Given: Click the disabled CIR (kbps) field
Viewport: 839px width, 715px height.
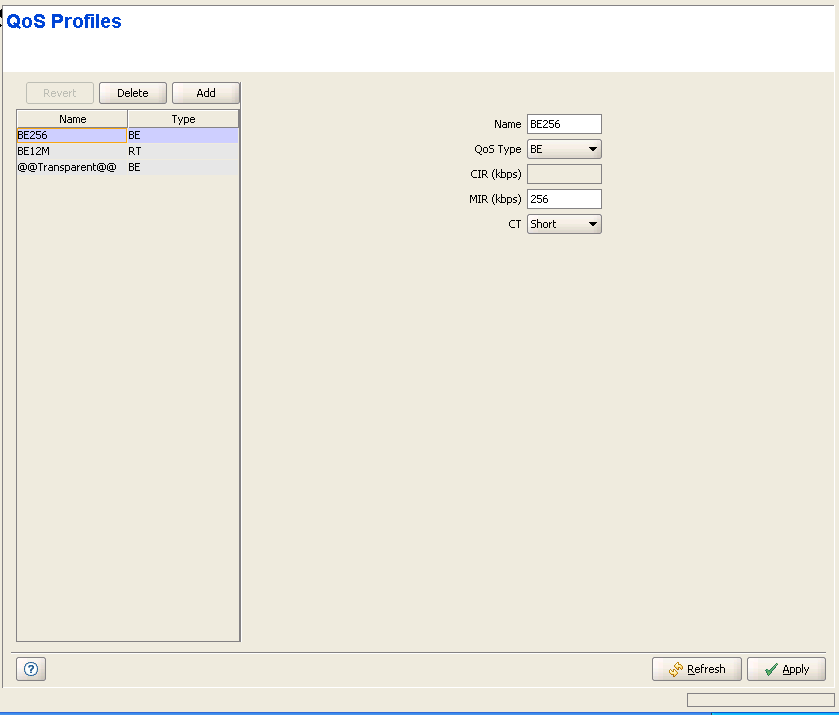Looking at the screenshot, I should (x=564, y=174).
